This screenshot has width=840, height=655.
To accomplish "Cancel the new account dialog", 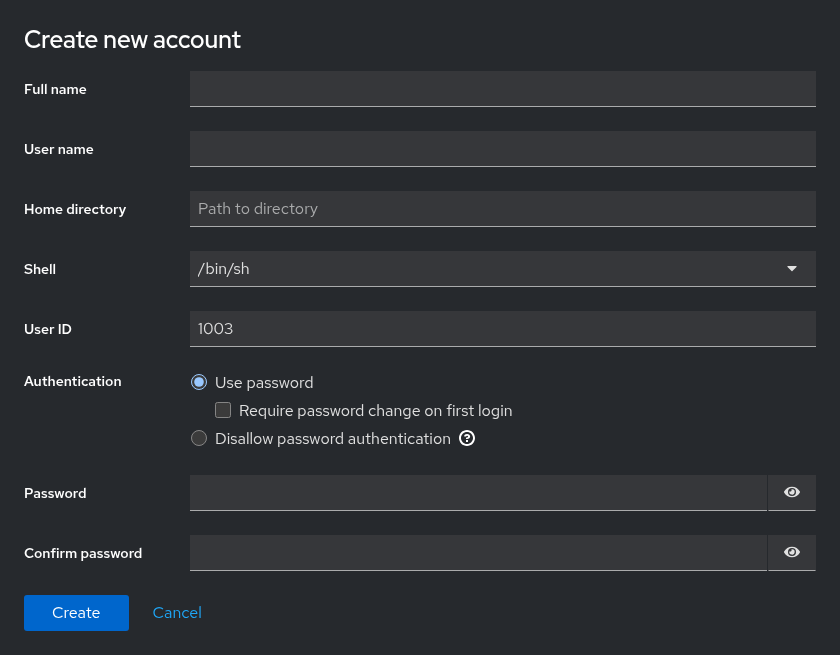I will 177,613.
